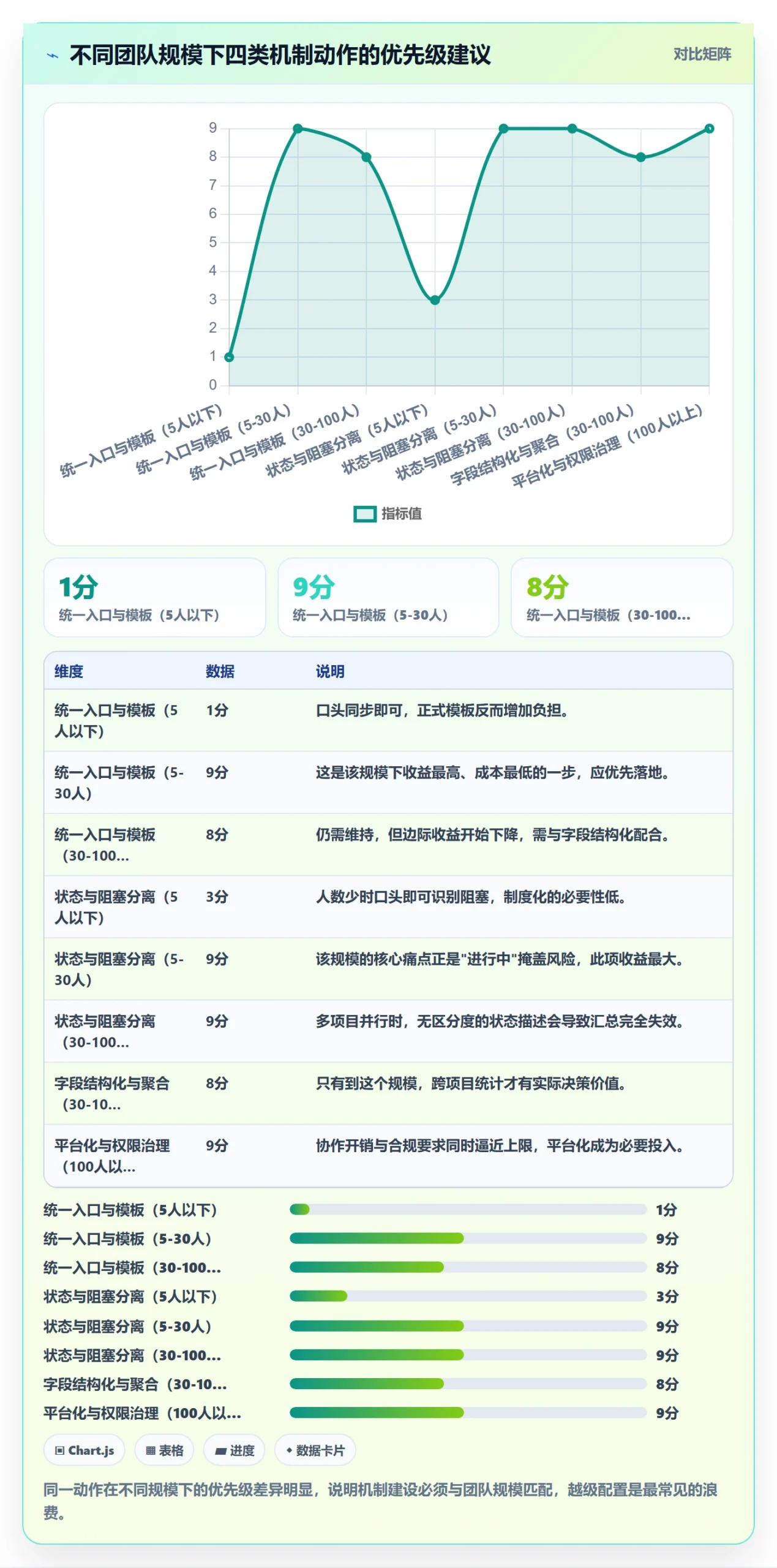Open the 9分 统一入口与模板(5-30人) card

[388, 597]
